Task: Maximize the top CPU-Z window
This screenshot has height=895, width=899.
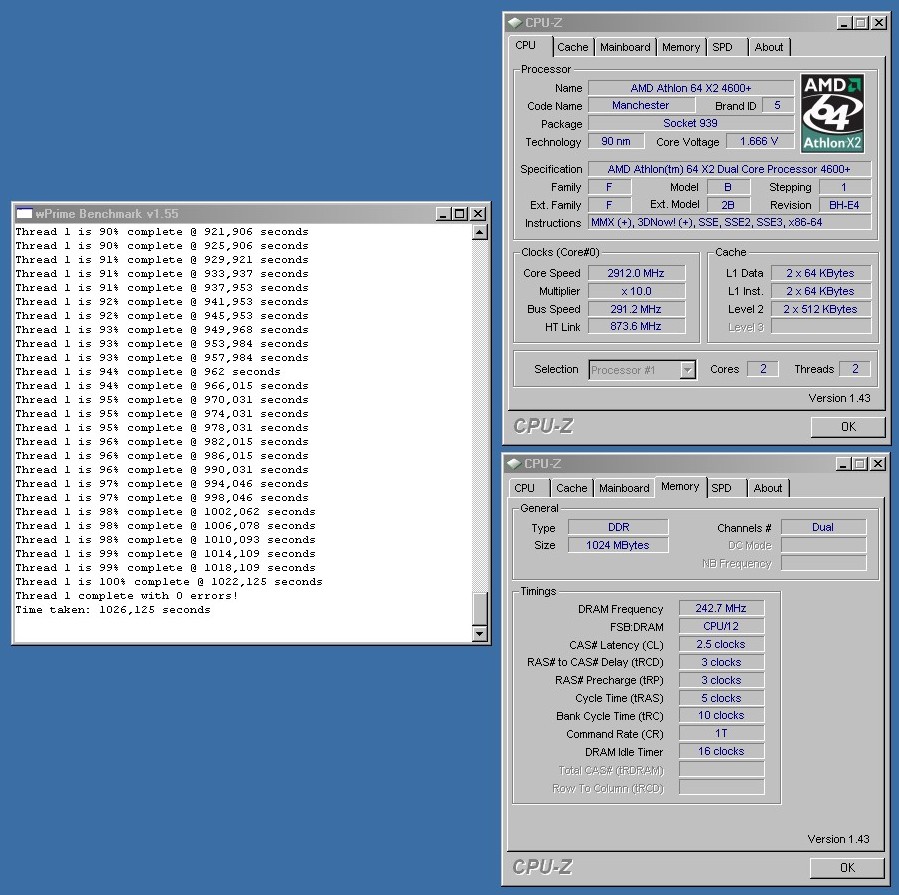Action: [861, 23]
